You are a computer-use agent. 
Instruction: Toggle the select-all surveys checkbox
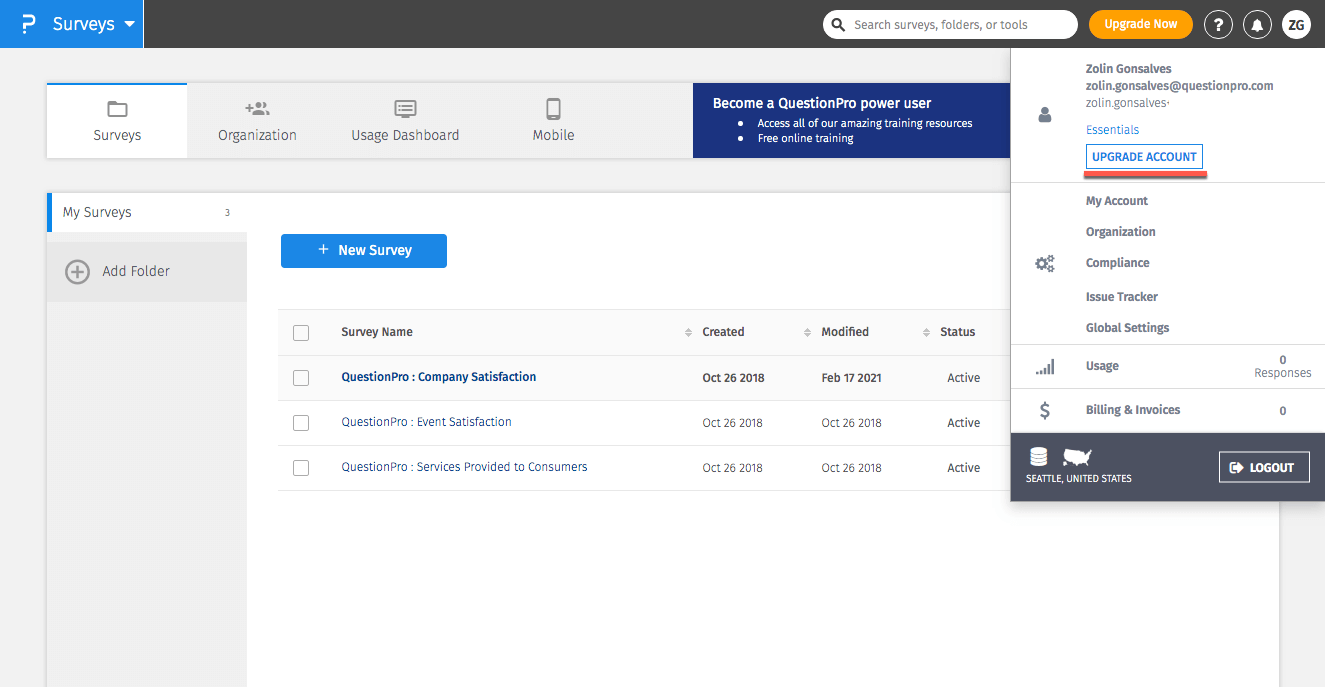(x=301, y=333)
